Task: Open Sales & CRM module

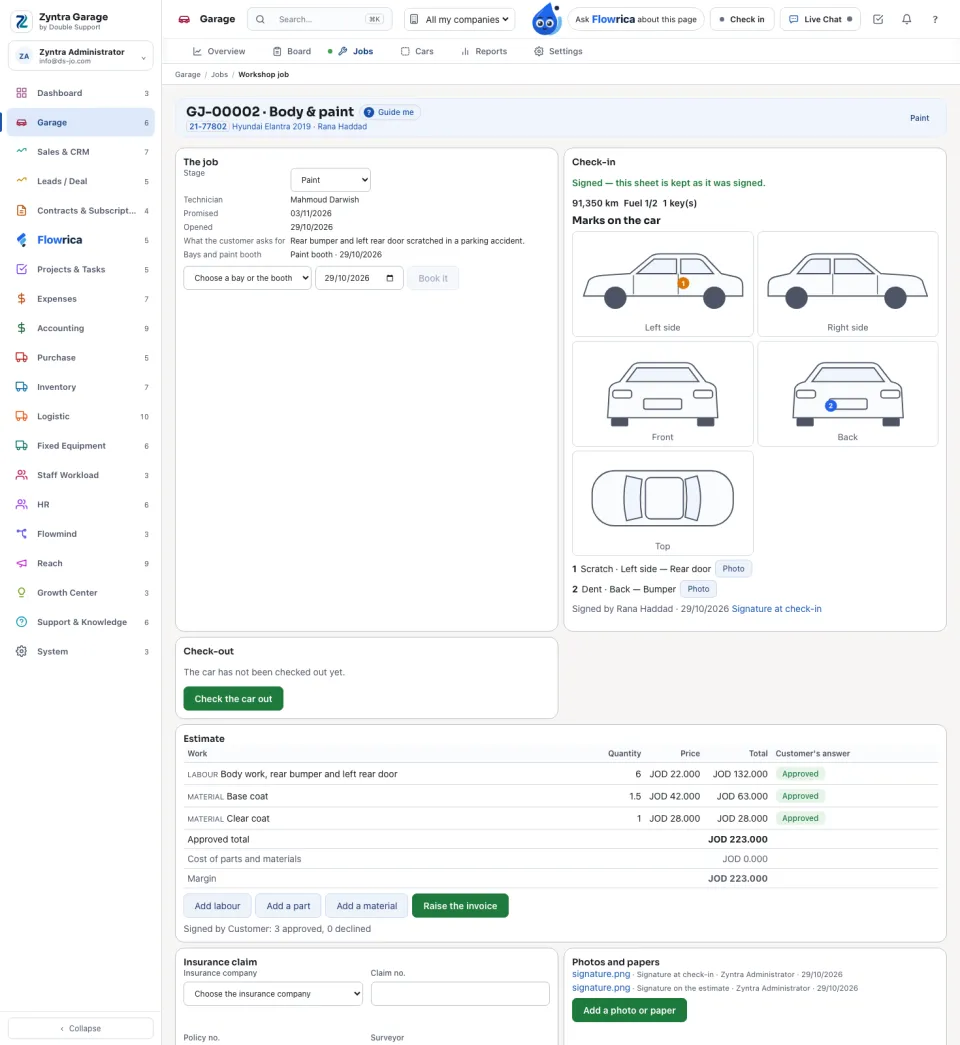Action: 81,152
